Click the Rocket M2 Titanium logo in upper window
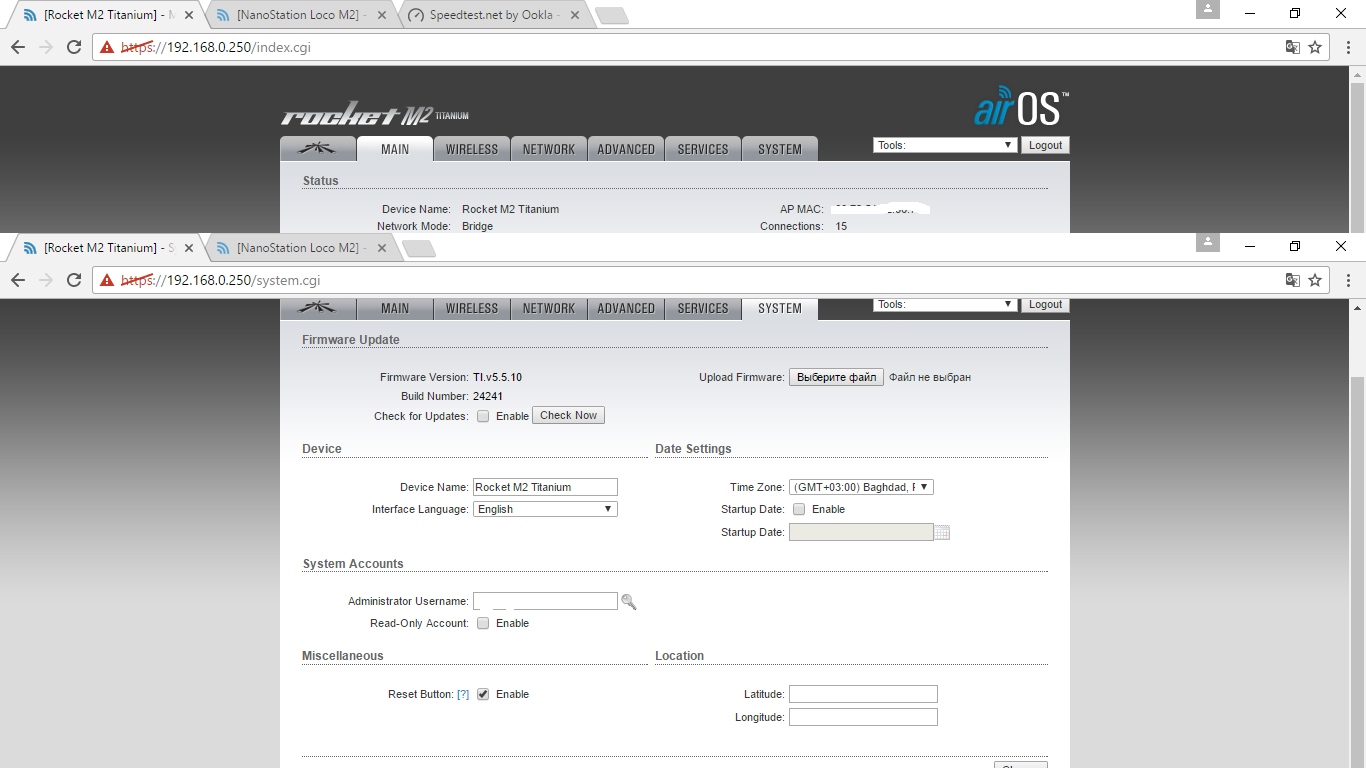Viewport: 1366px width, 768px height. point(375,116)
